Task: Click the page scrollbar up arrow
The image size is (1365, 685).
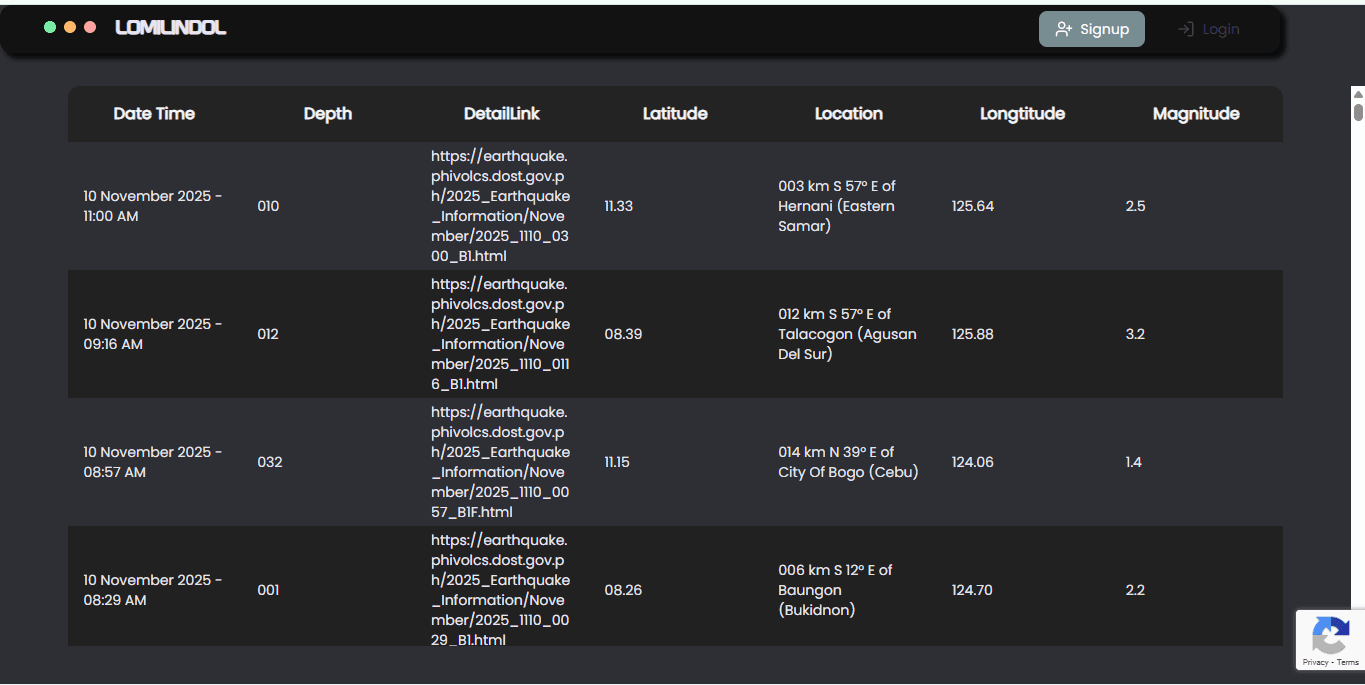Action: 1358,93
